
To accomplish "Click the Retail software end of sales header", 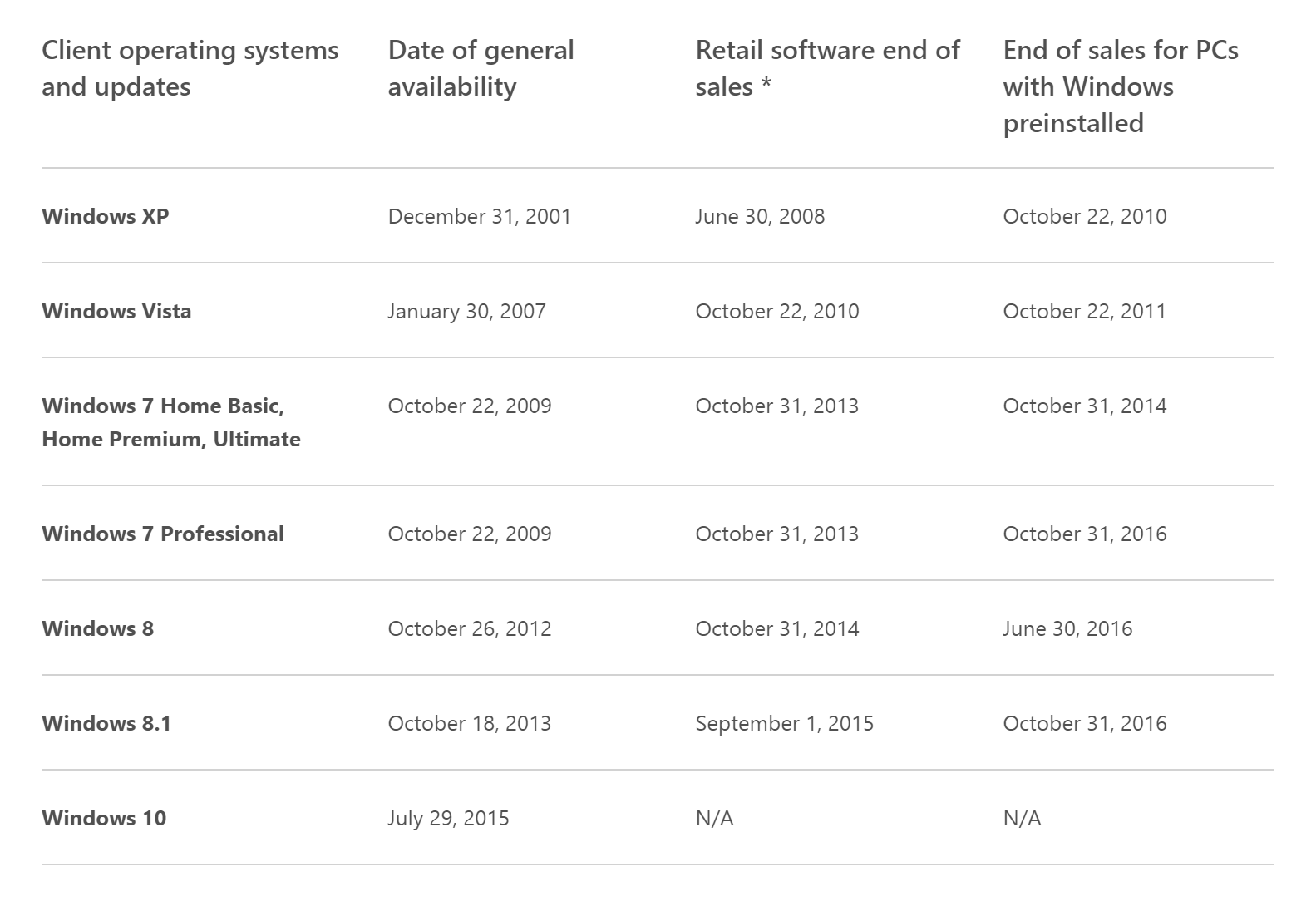I will tap(827, 68).
